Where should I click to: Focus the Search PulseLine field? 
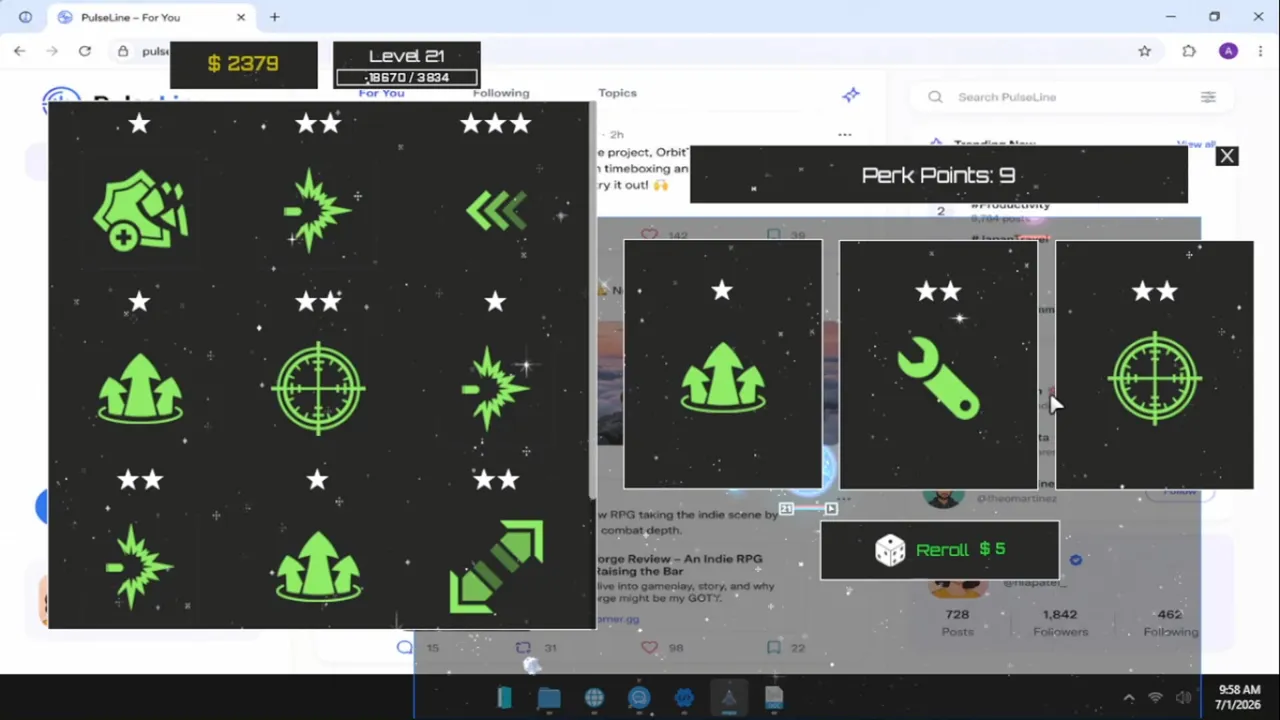(1070, 97)
